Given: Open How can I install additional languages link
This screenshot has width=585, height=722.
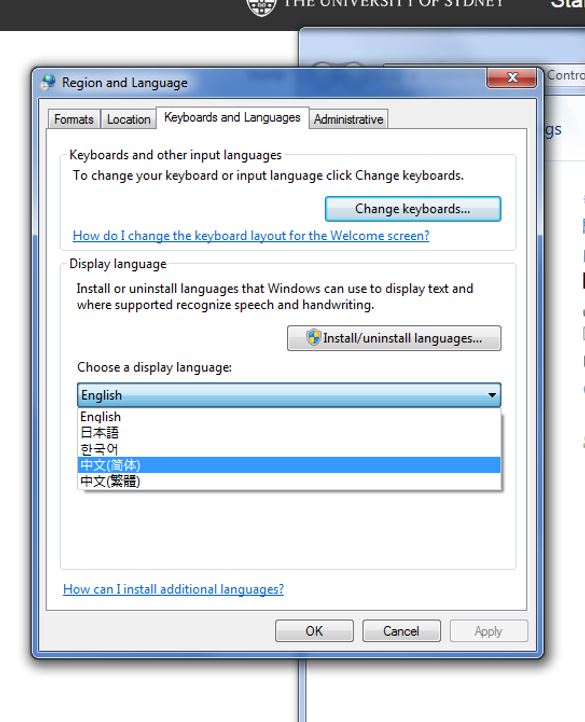Looking at the screenshot, I should (x=173, y=589).
